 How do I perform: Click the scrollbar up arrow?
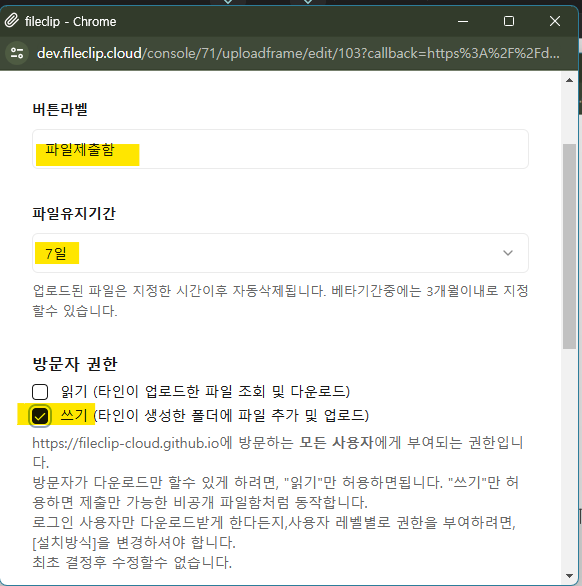(x=569, y=80)
